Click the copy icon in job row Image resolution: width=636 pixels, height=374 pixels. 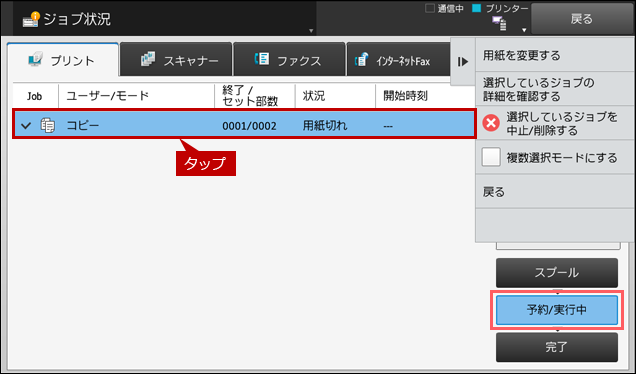(x=47, y=125)
